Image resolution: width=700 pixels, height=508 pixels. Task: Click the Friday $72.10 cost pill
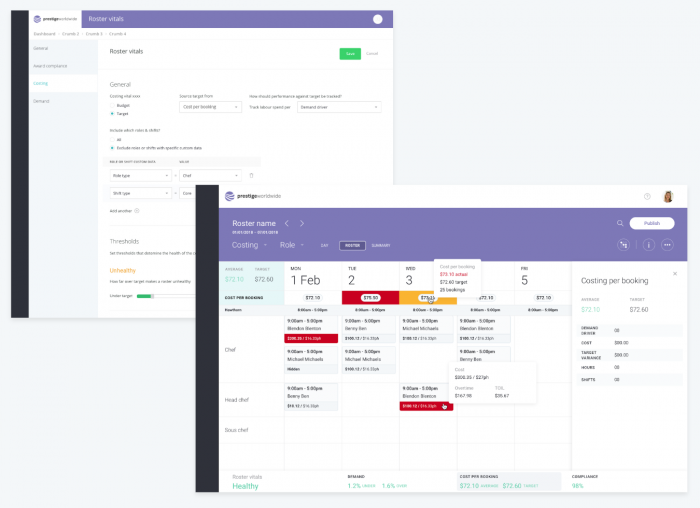click(543, 298)
